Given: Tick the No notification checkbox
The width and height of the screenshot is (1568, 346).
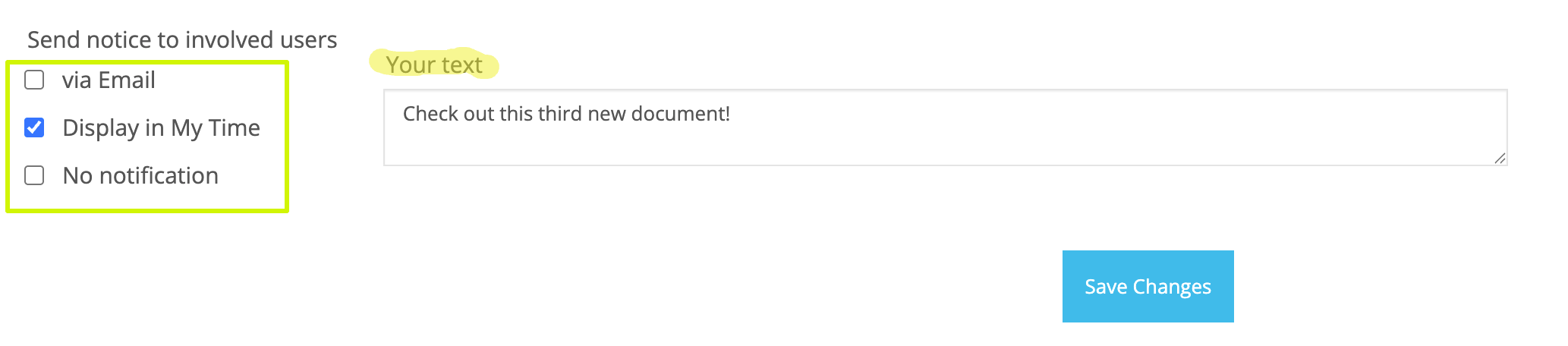Looking at the screenshot, I should [34, 175].
